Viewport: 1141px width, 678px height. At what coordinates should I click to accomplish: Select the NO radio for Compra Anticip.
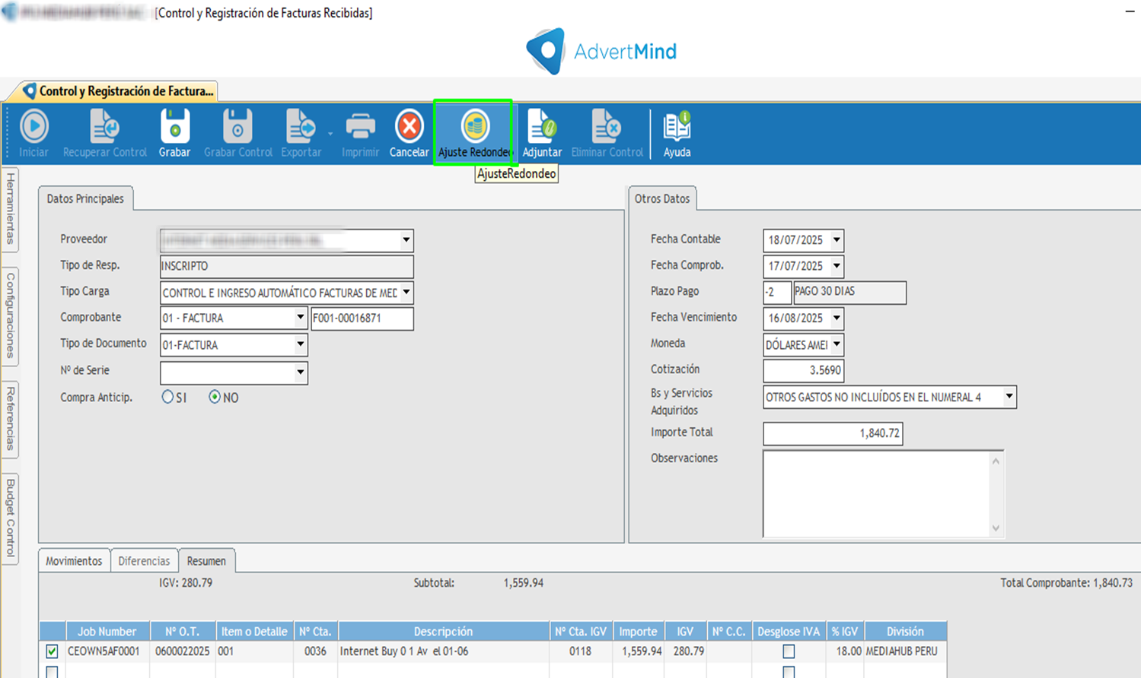(215, 397)
